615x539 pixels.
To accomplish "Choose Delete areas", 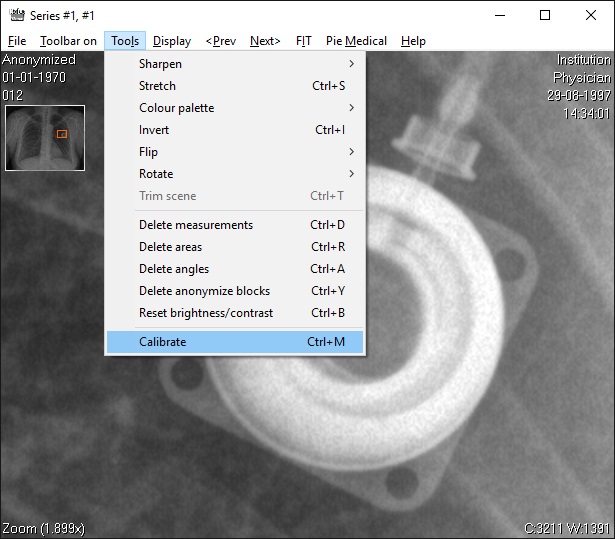I will coord(235,247).
